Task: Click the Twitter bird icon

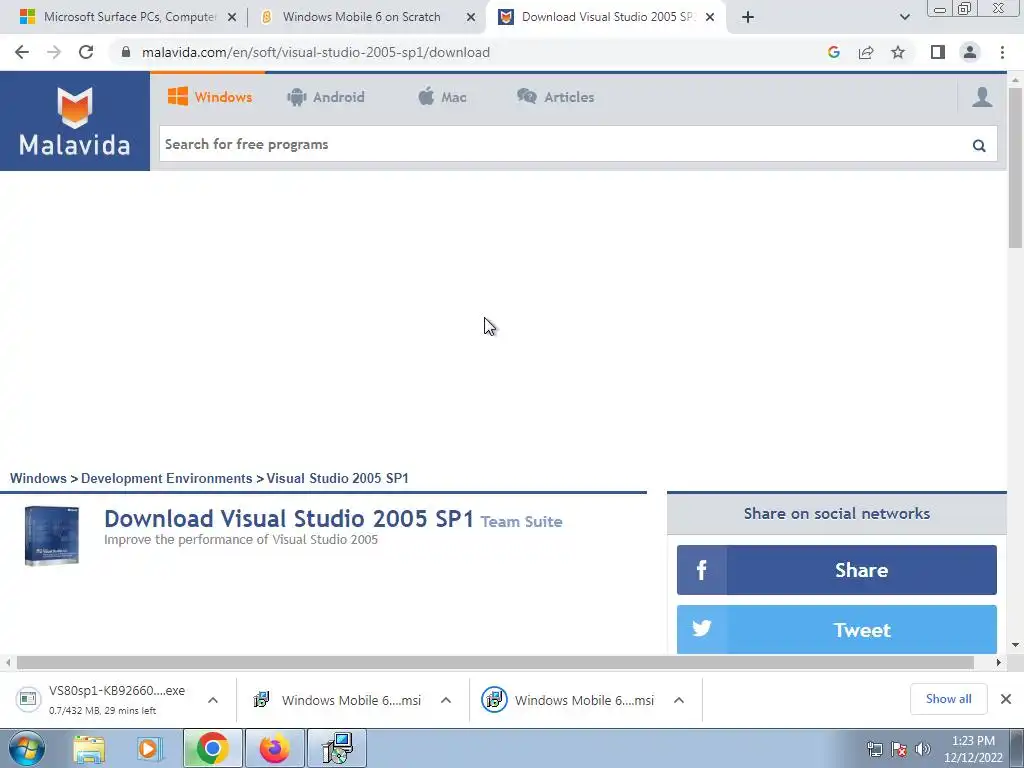Action: tap(701, 629)
